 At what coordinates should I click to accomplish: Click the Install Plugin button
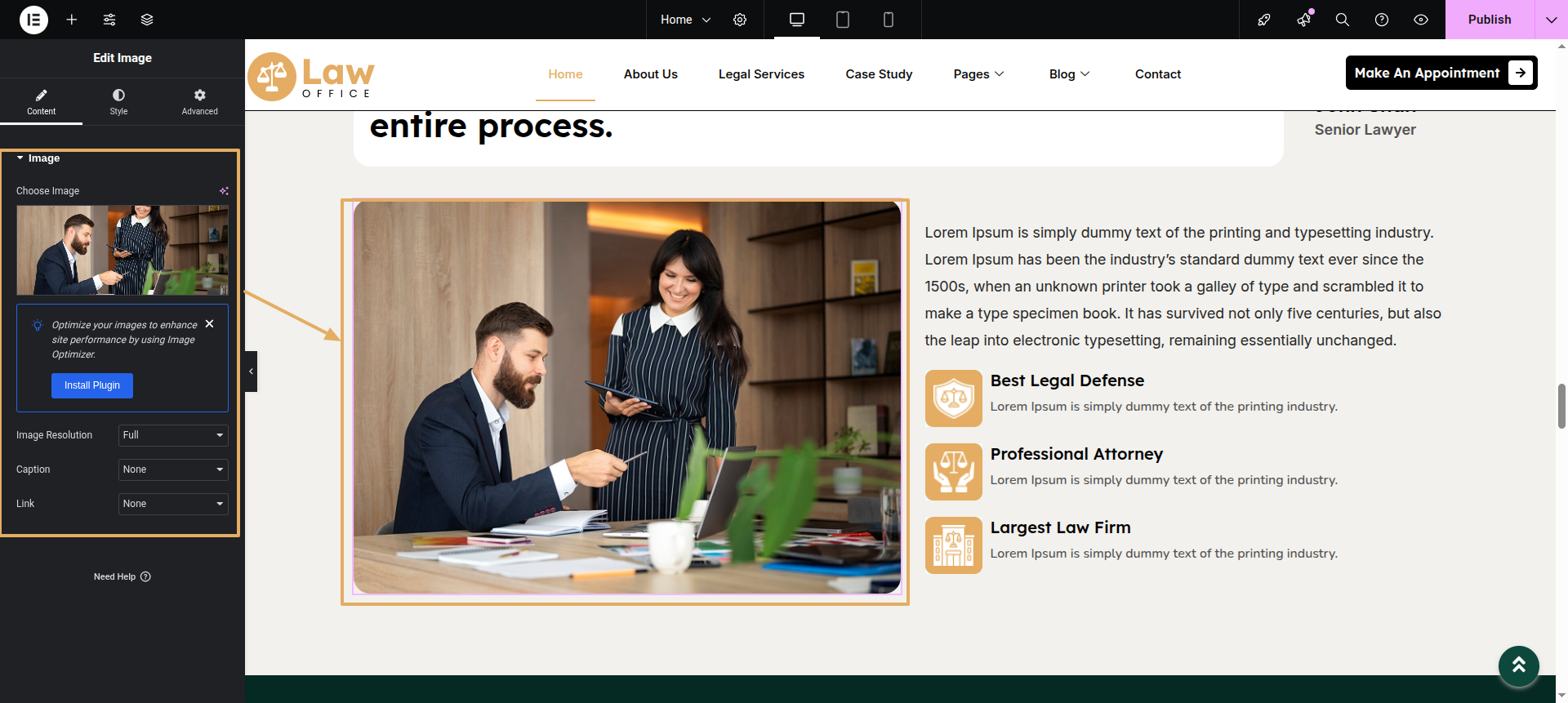(x=92, y=385)
